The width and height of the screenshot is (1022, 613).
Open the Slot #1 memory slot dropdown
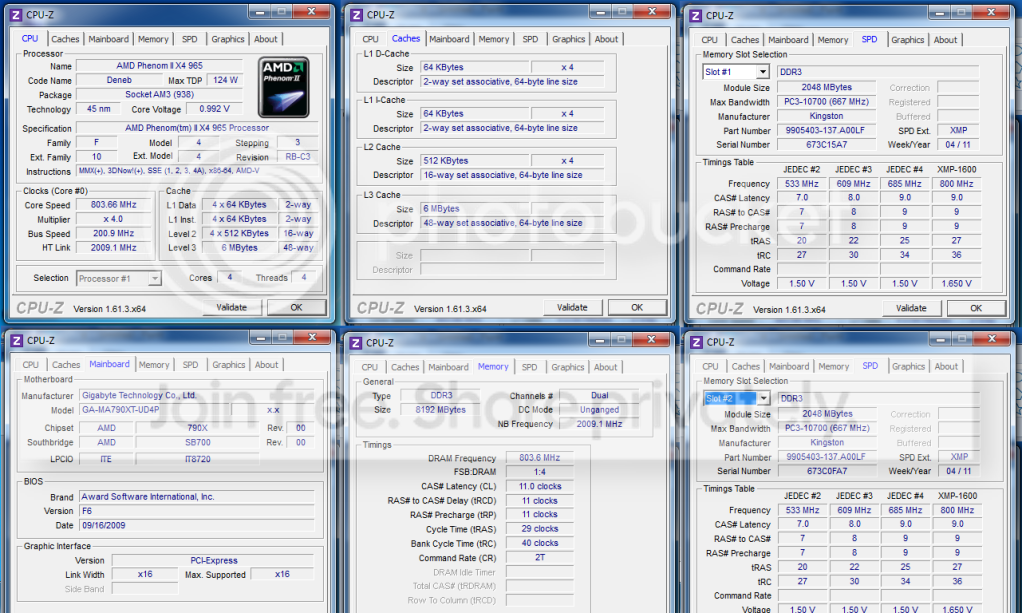763,72
